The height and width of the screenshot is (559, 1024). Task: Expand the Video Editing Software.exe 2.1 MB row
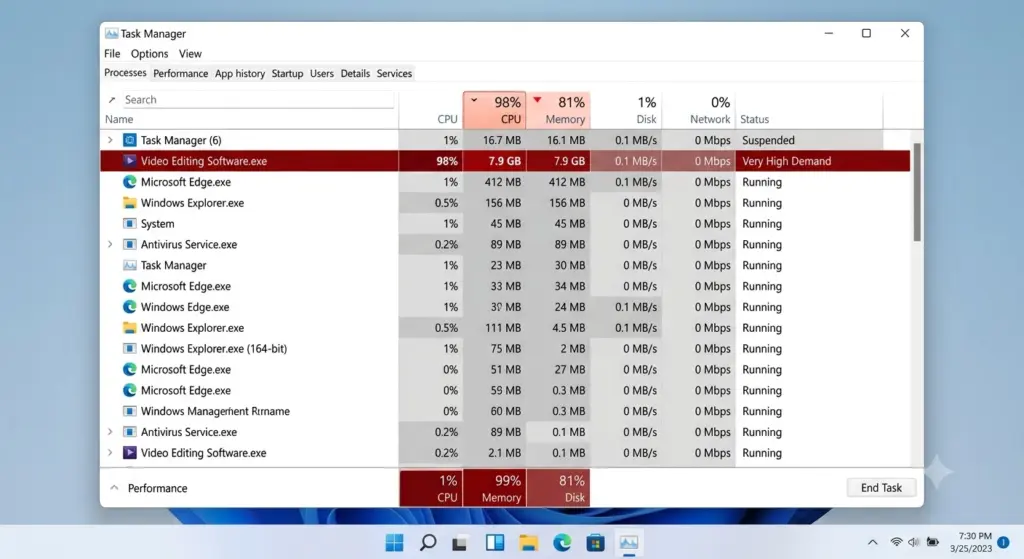point(110,453)
